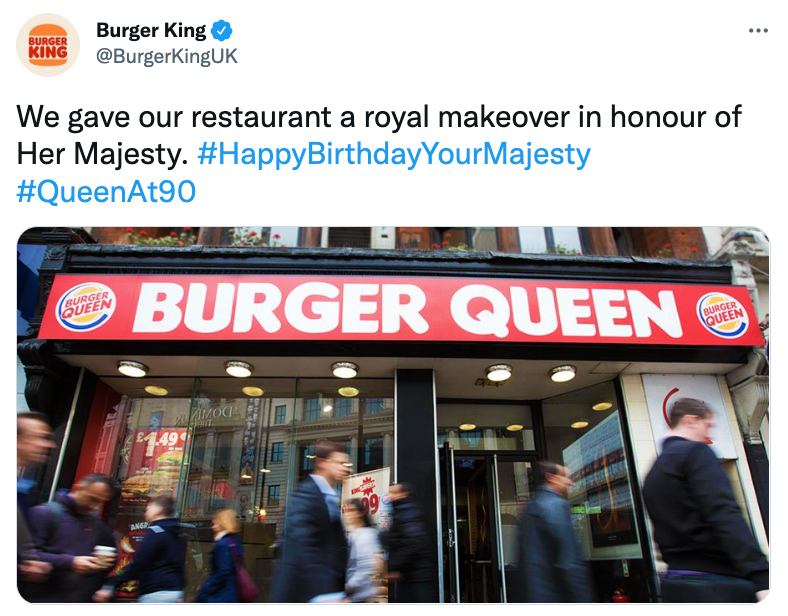This screenshot has width=788, height=616.
Task: Click the blue verified checkmark badge
Action: tap(221, 31)
